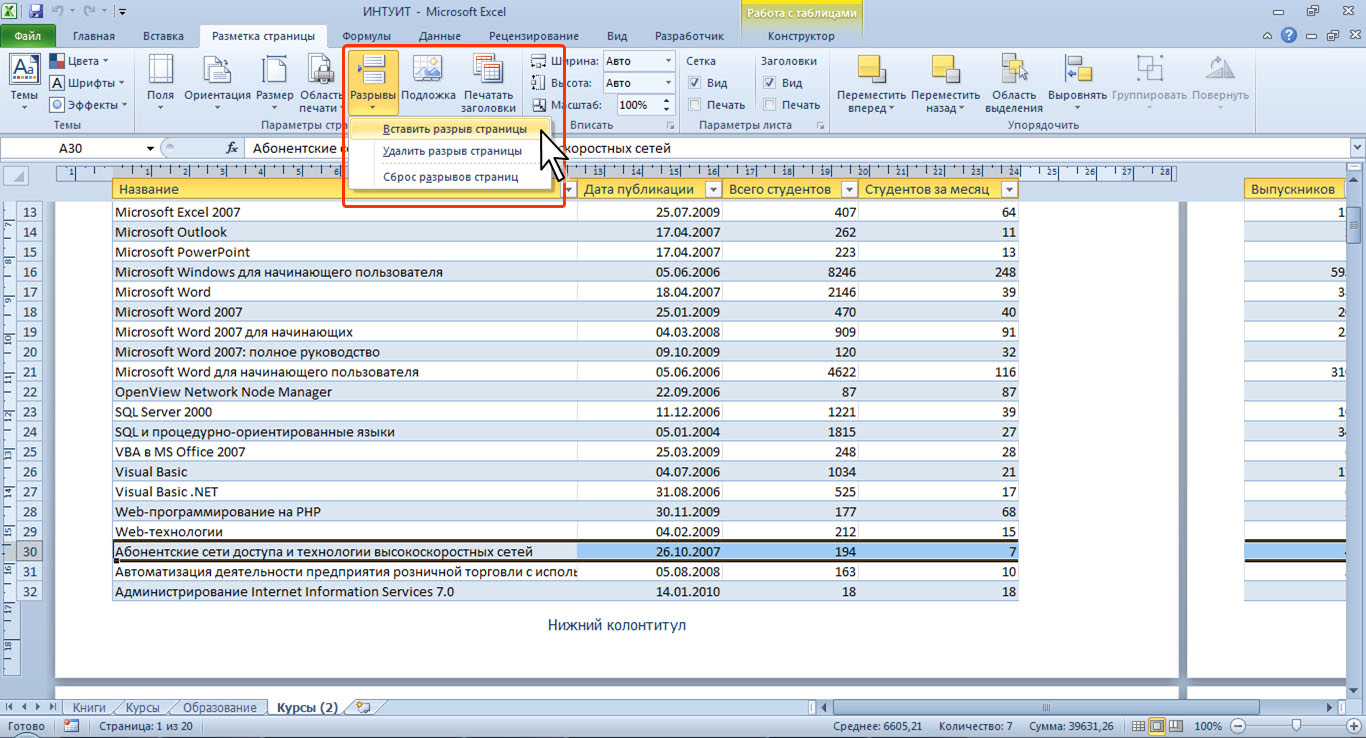Open the Файл tab

(x=28, y=36)
